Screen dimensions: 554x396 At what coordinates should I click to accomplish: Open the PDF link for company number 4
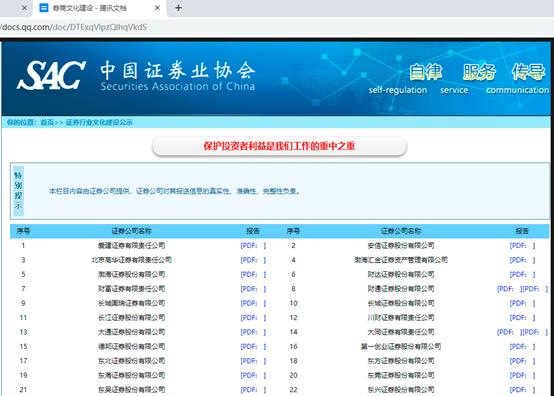point(522,260)
